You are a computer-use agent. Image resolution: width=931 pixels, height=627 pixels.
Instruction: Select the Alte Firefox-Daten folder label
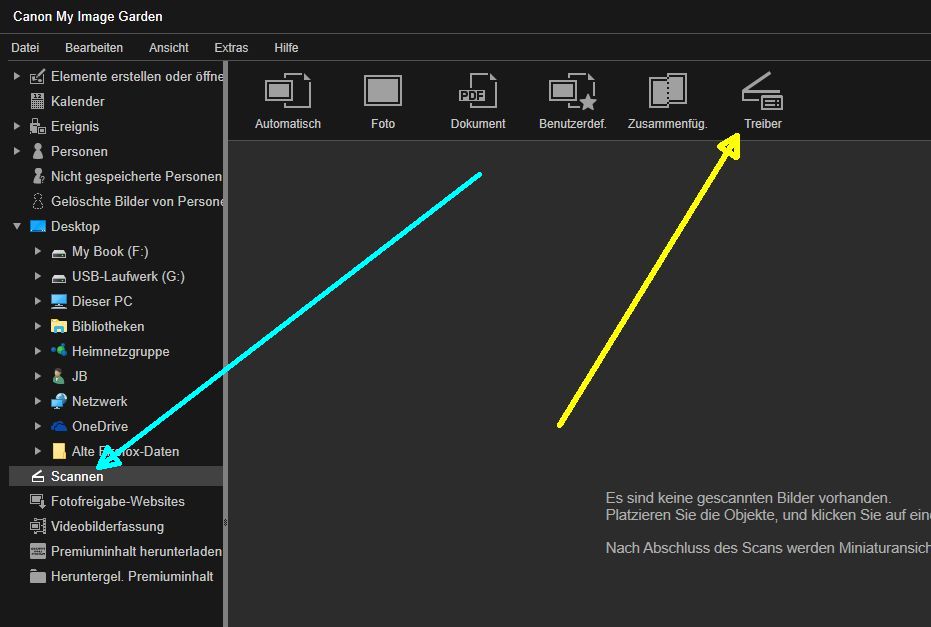[125, 451]
